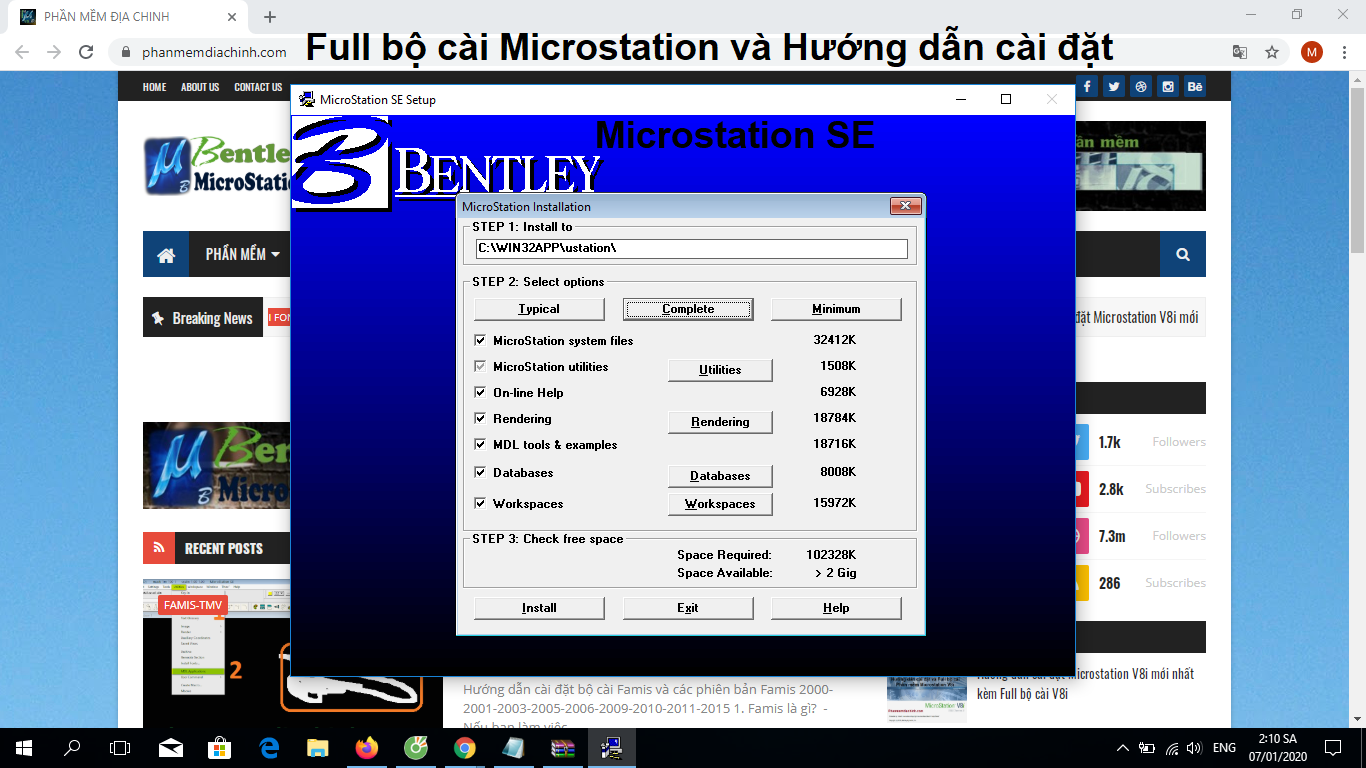Disable the Databases install option
This screenshot has width=1366, height=768.
coord(479,472)
